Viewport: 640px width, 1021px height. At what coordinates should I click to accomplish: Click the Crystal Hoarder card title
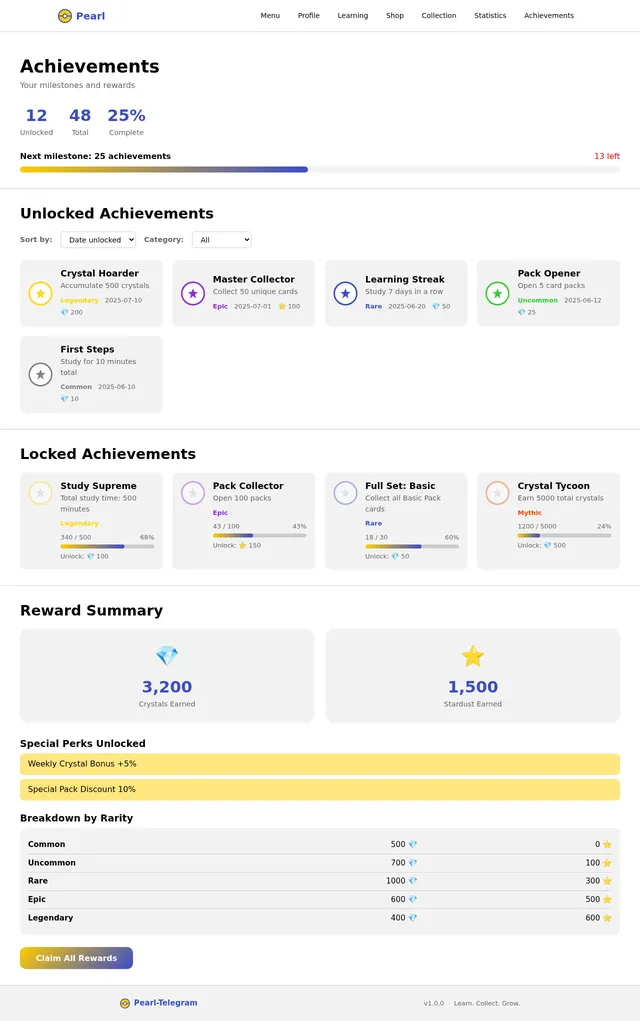coord(100,273)
